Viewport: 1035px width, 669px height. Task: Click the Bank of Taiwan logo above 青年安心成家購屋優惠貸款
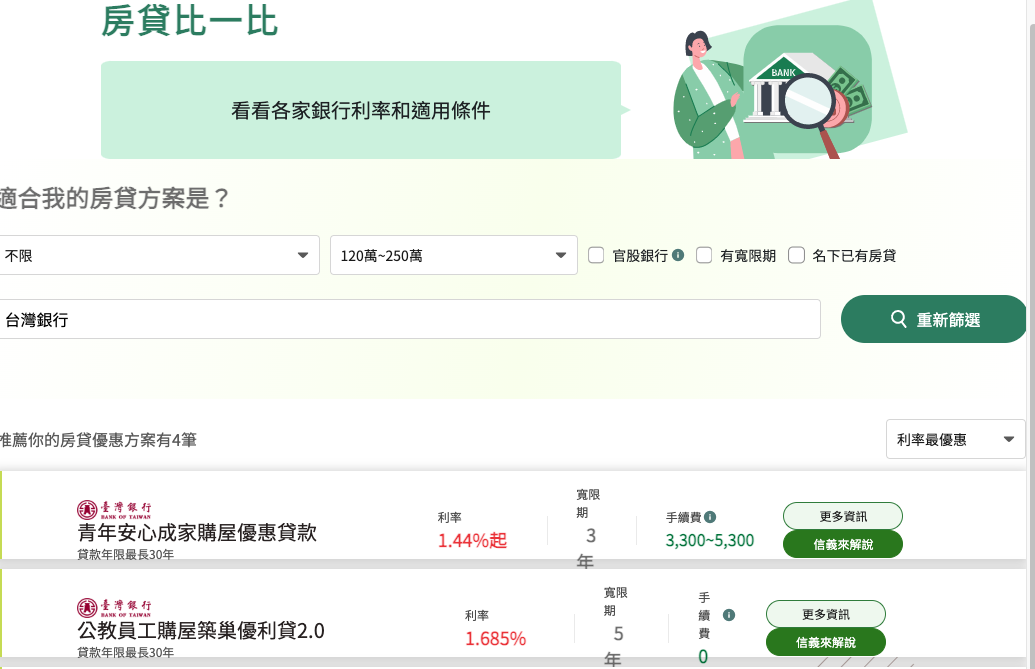point(114,510)
